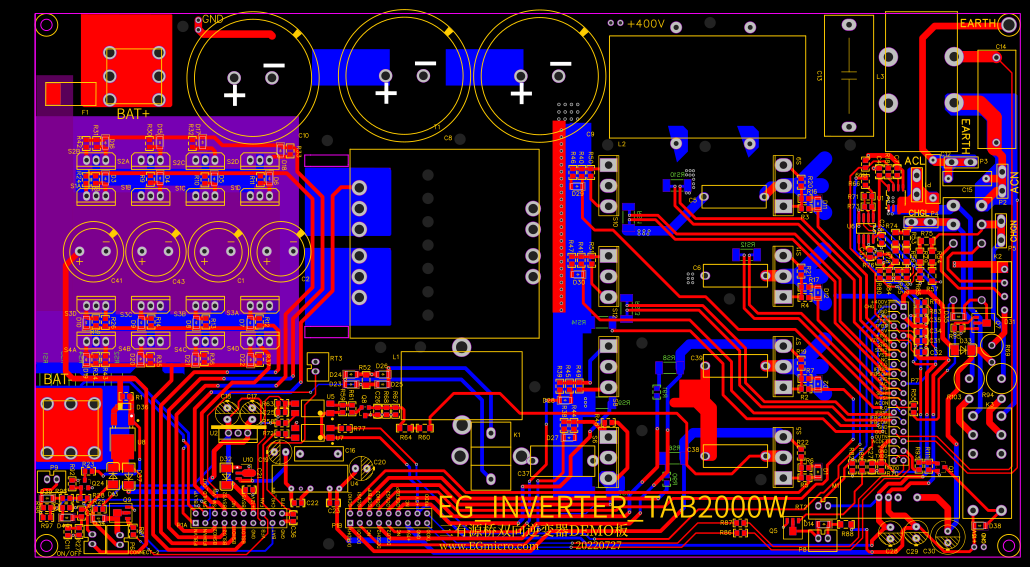Select the ACL connector label

point(914,161)
